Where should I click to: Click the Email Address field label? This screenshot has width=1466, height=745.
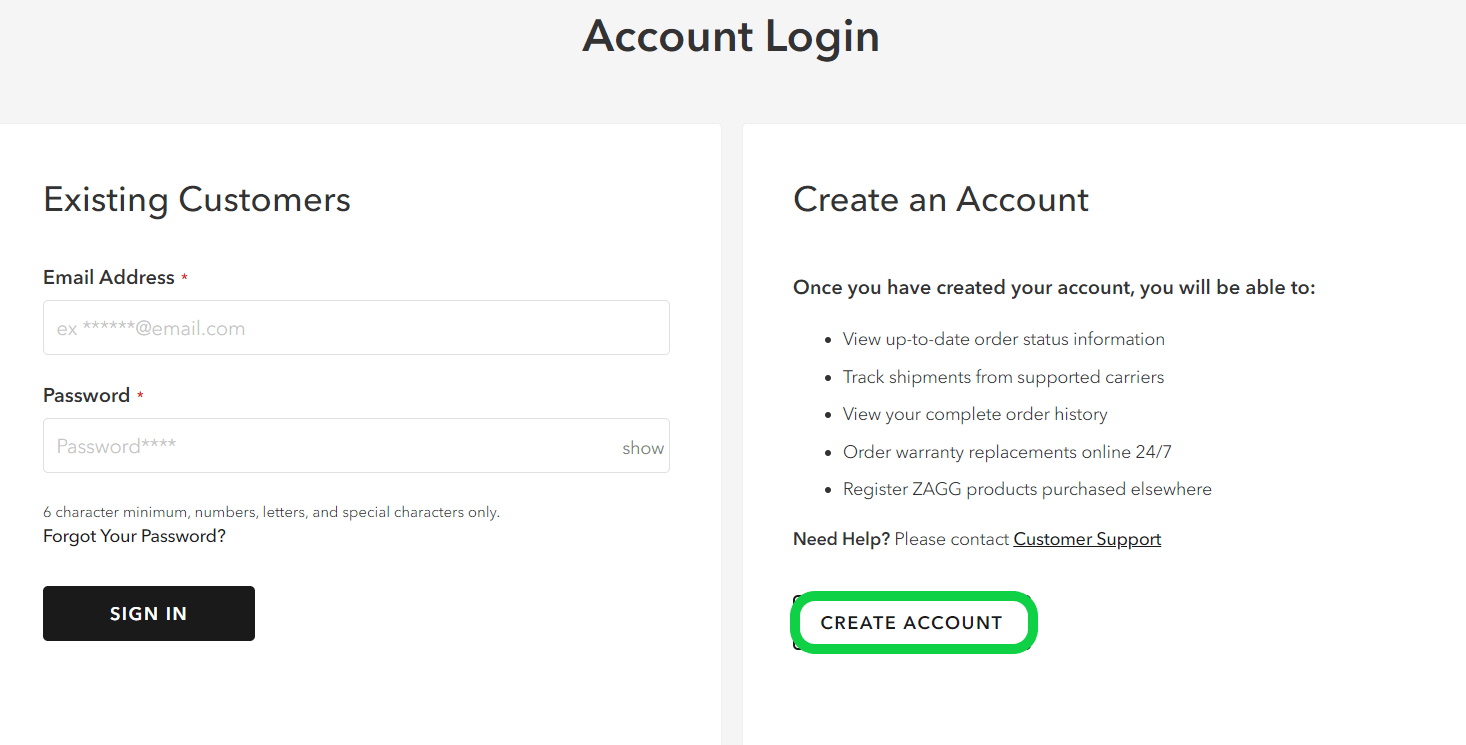(x=109, y=278)
